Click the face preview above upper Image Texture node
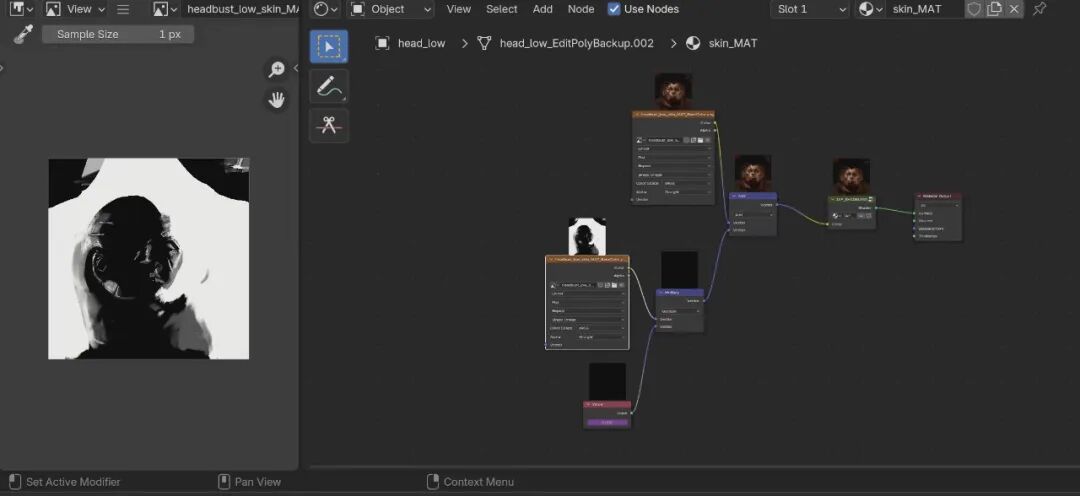 (x=673, y=91)
